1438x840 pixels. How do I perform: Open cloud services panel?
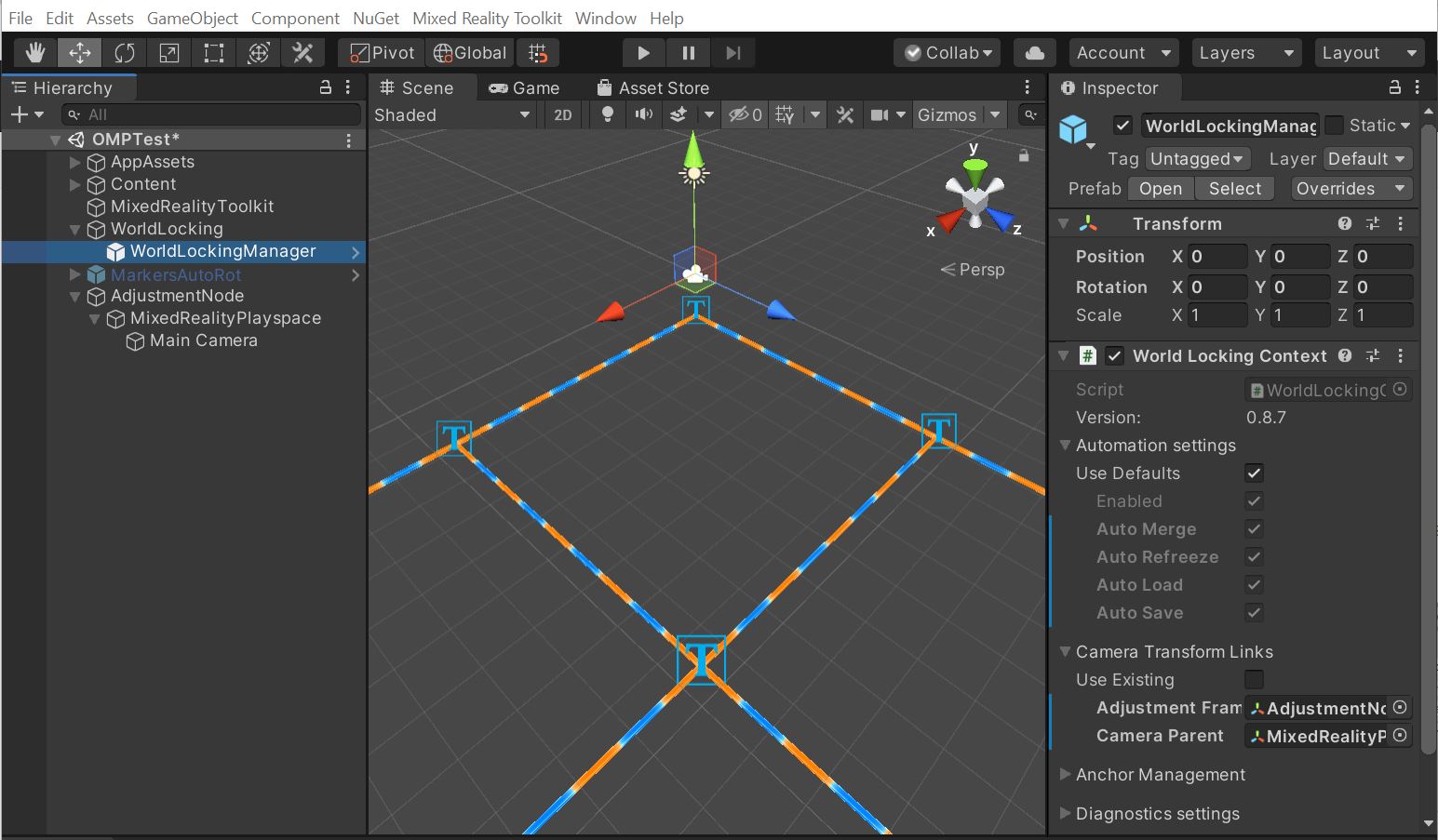click(1034, 53)
